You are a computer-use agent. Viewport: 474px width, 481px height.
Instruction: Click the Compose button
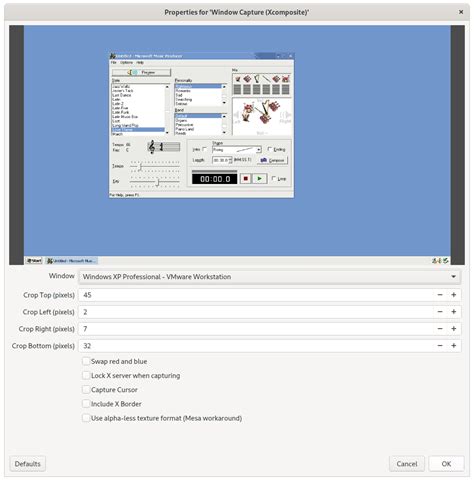(272, 160)
